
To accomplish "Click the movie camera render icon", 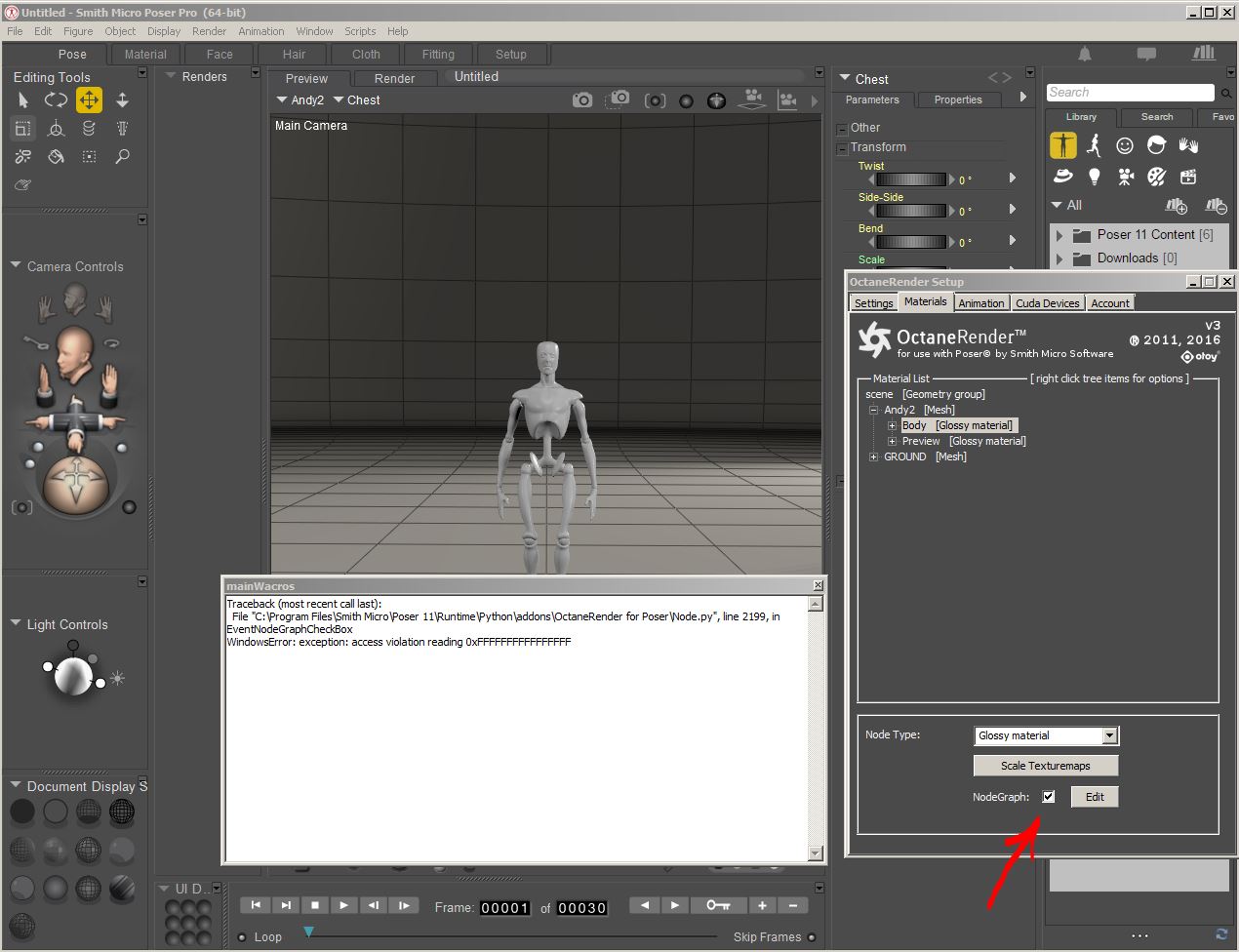I will click(752, 99).
